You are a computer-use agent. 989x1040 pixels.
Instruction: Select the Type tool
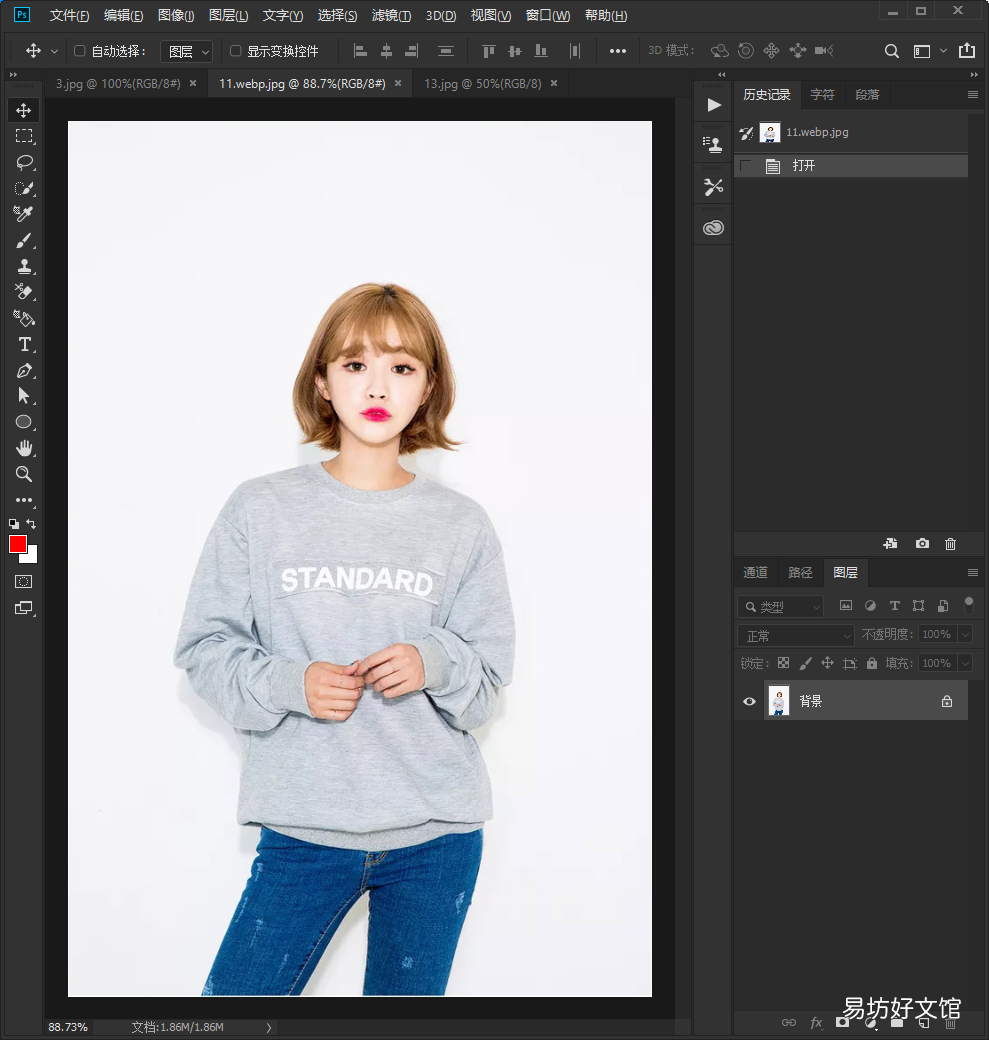click(x=24, y=344)
